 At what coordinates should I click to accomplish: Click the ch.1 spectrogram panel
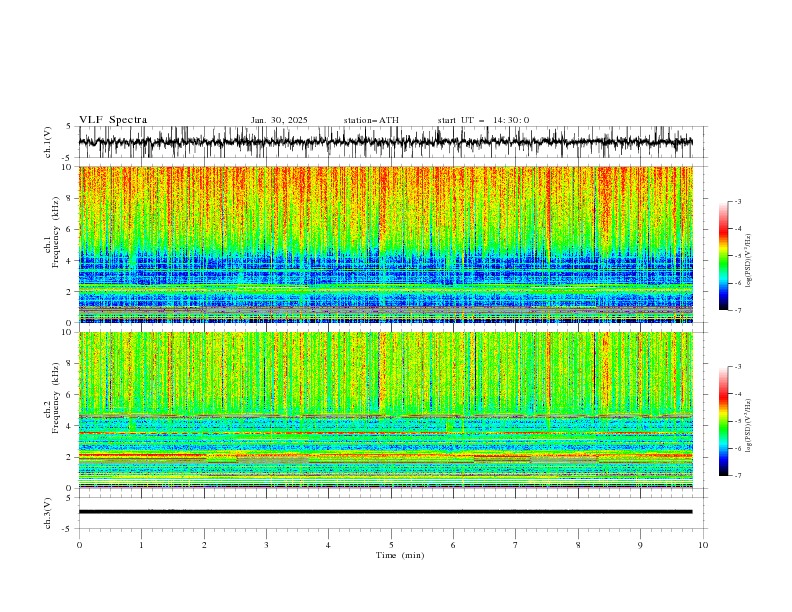(386, 244)
